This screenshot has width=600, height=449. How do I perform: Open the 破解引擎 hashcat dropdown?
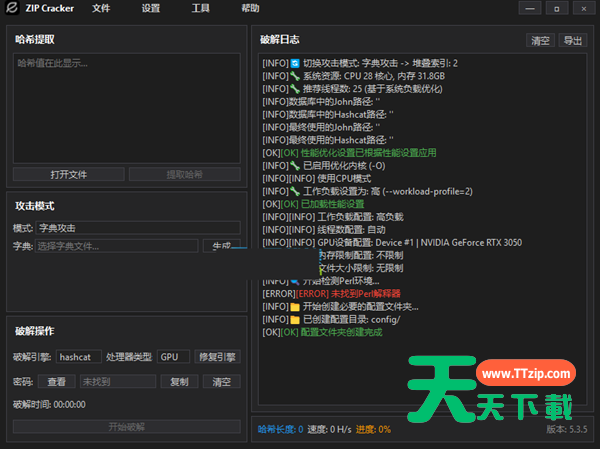[80, 357]
